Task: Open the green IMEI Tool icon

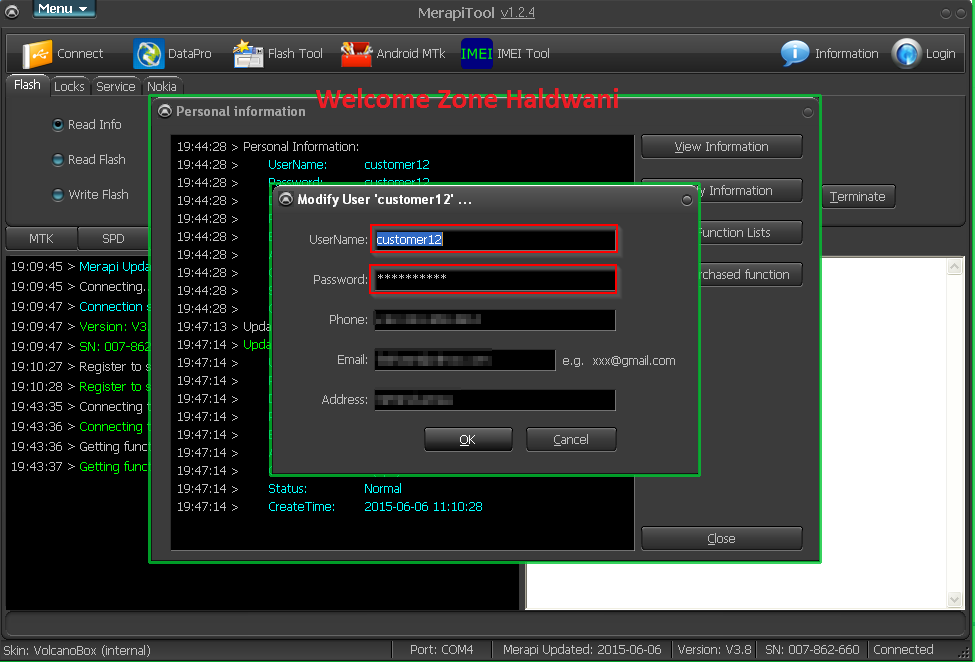Action: point(477,54)
